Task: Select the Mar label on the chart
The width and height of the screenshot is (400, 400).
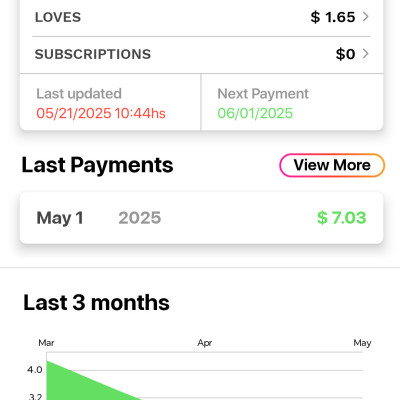Action: click(x=46, y=343)
